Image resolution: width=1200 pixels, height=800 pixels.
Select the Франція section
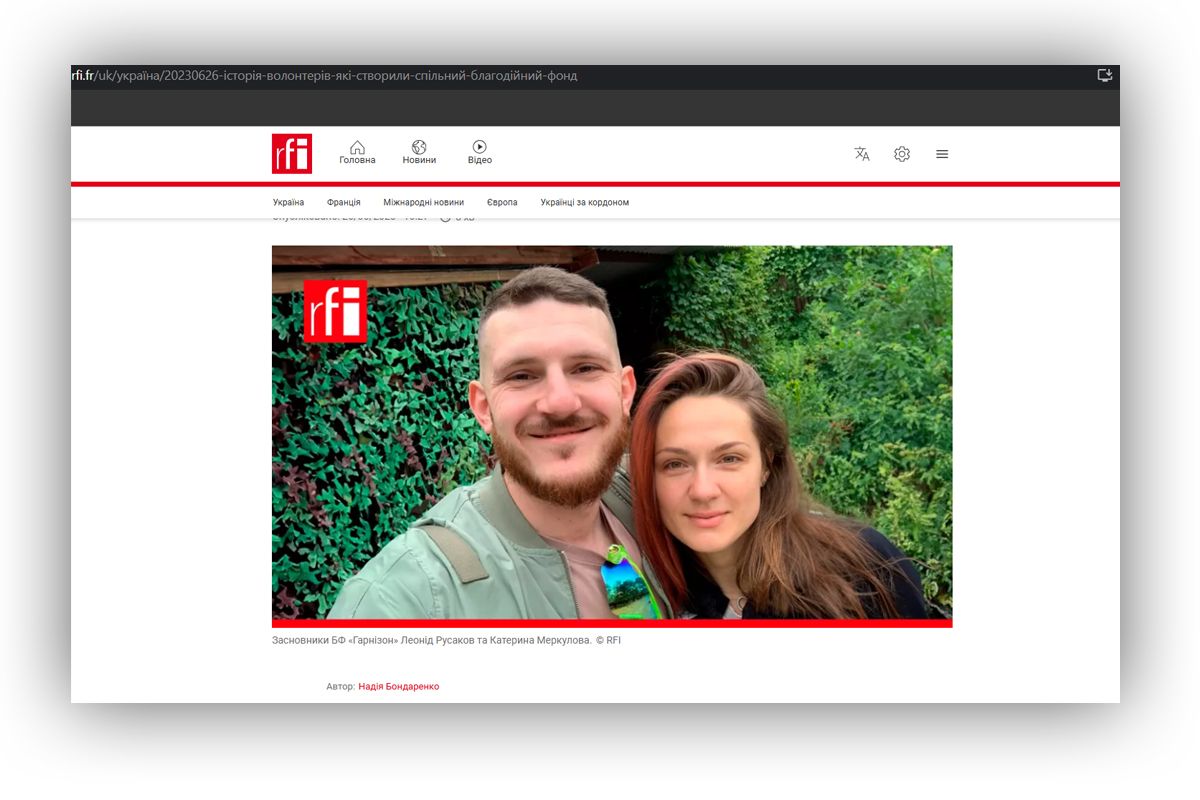pyautogui.click(x=343, y=202)
